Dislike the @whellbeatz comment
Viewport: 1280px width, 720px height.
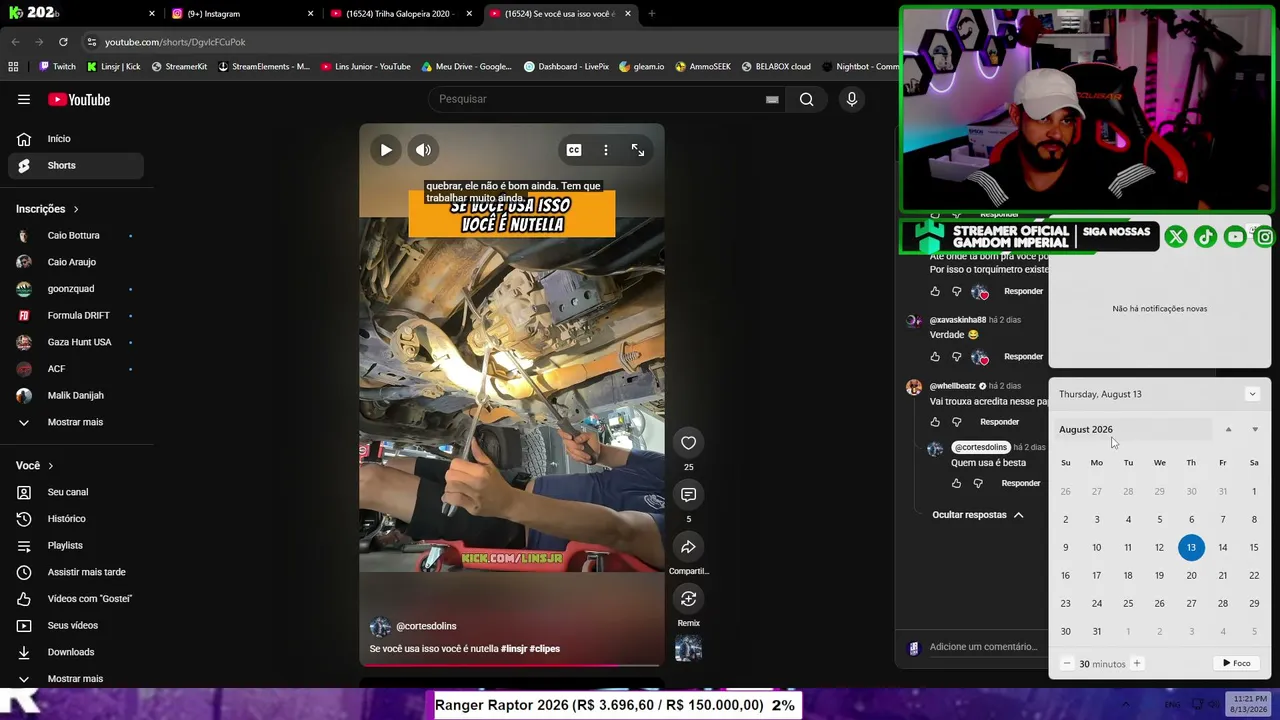[x=956, y=422]
